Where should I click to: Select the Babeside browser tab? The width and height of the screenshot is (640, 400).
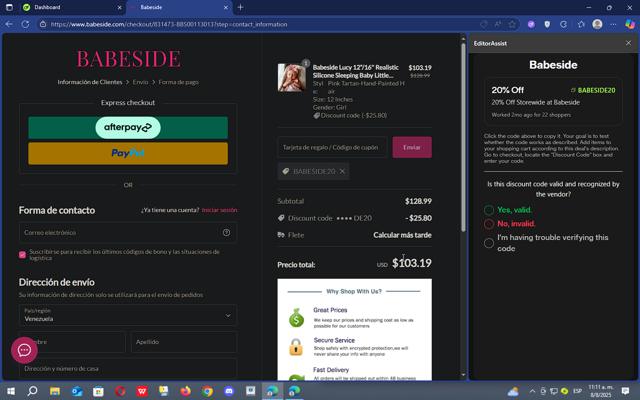[179, 7]
